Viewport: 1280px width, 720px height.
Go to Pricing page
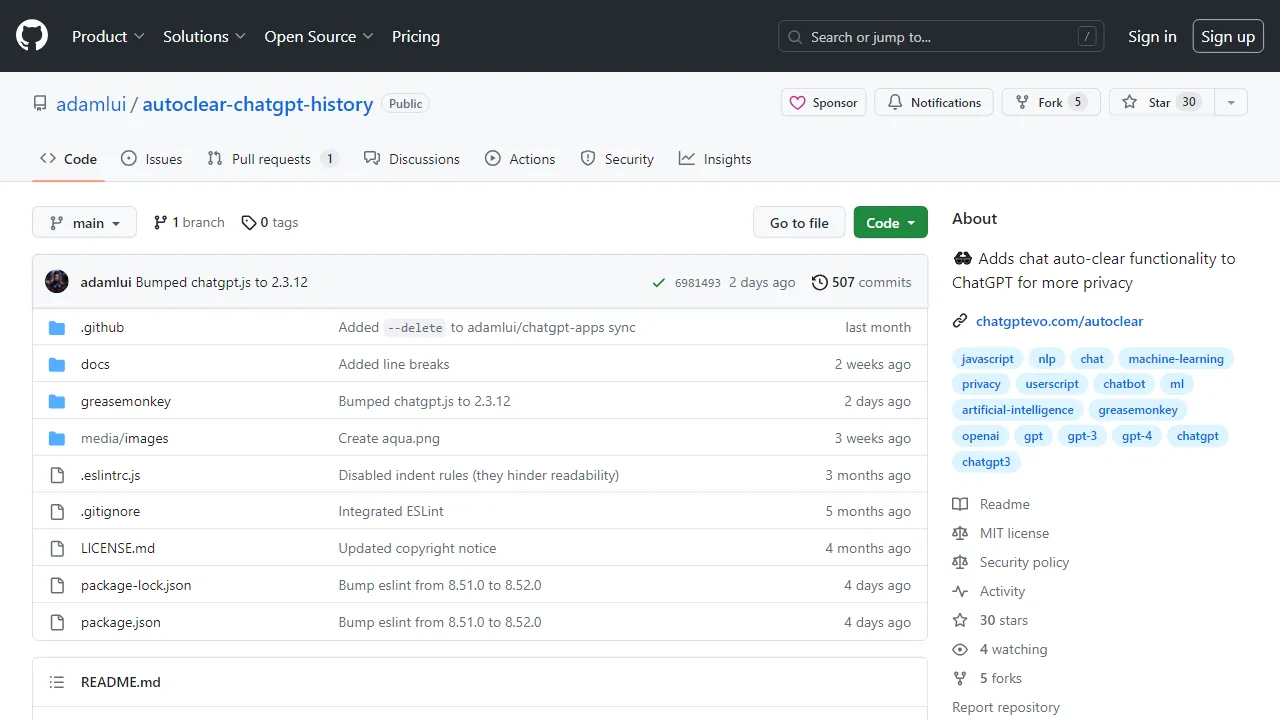[x=416, y=36]
